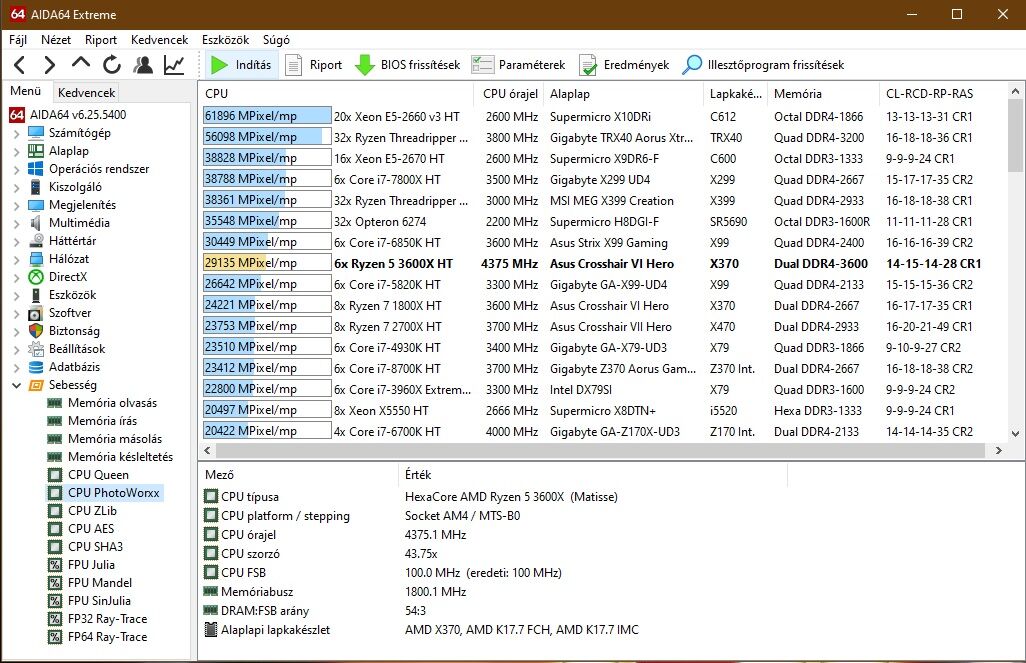Open Memória olvasás benchmark
The image size is (1026, 663).
click(112, 403)
